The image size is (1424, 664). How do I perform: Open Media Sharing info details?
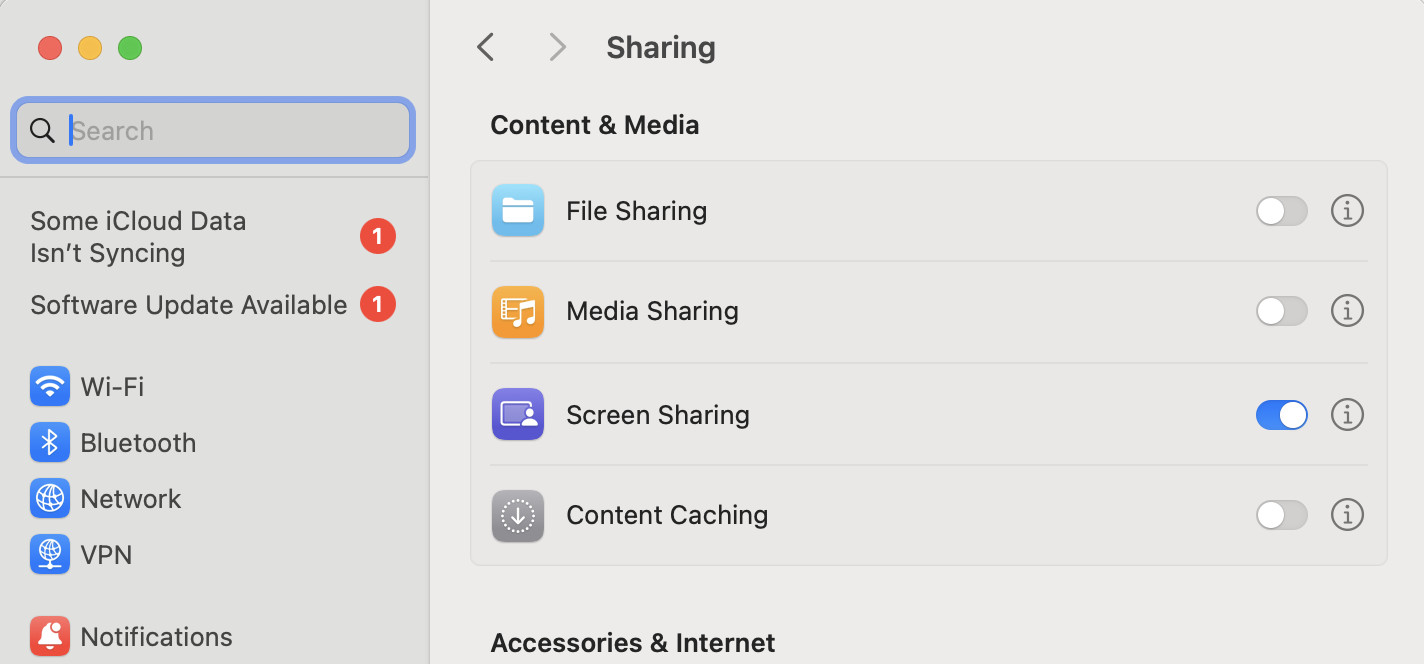pos(1347,311)
